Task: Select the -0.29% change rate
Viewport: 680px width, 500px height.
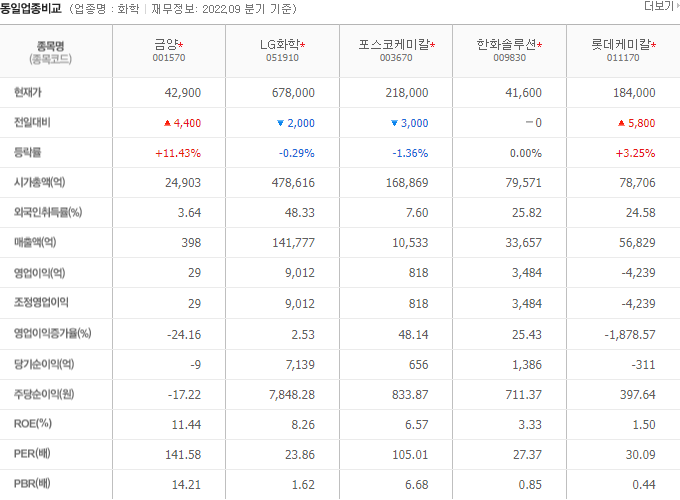Action: [x=297, y=153]
